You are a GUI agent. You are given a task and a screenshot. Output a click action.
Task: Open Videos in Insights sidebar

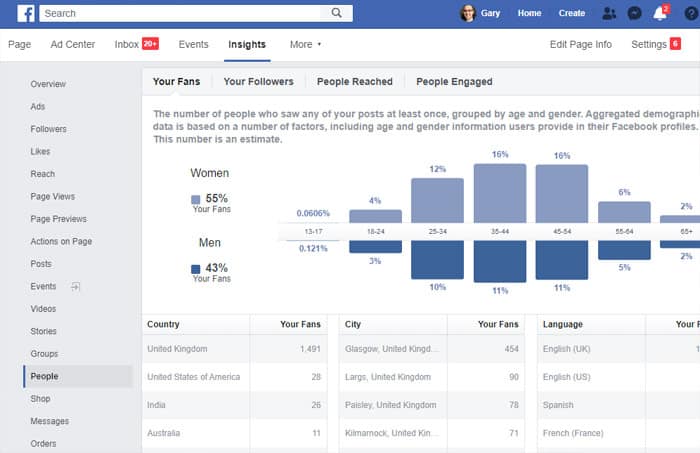pos(43,308)
